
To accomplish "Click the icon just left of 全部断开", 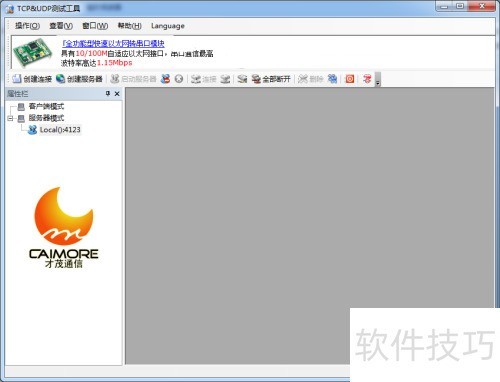I will pyautogui.click(x=242, y=79).
